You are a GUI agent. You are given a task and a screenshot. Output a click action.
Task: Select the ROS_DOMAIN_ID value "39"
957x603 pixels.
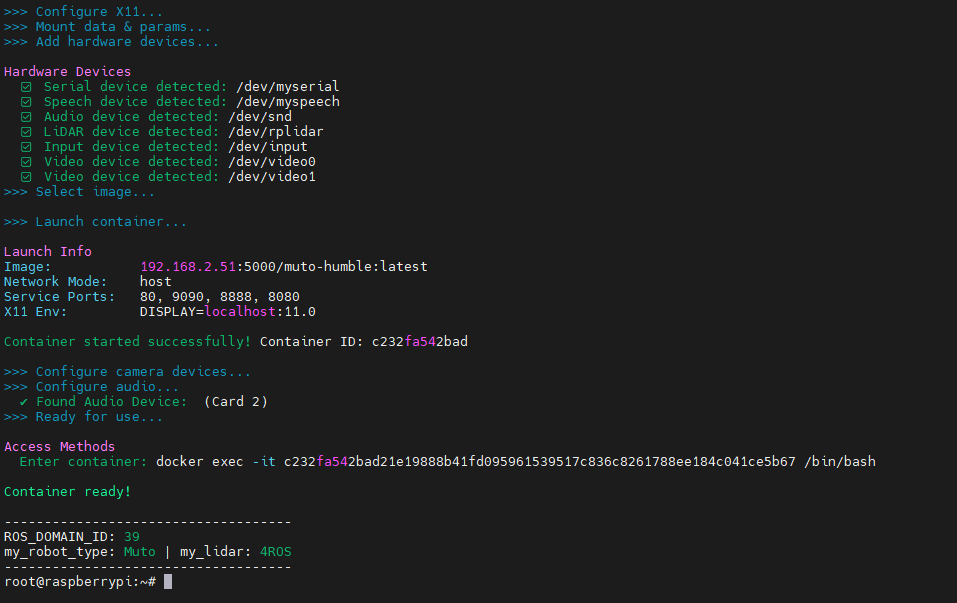(132, 537)
